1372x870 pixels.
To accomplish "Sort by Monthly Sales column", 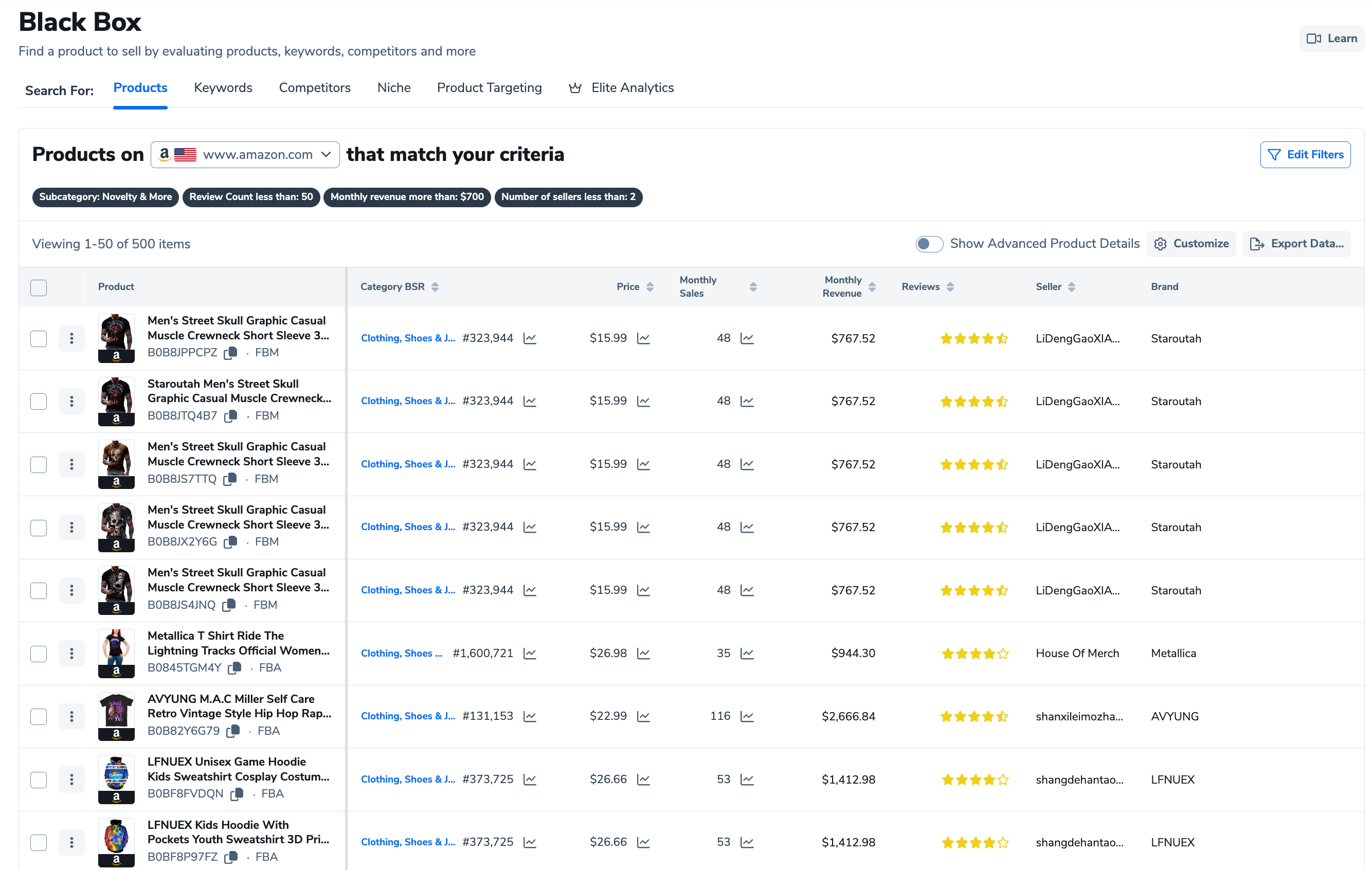I will tap(753, 287).
